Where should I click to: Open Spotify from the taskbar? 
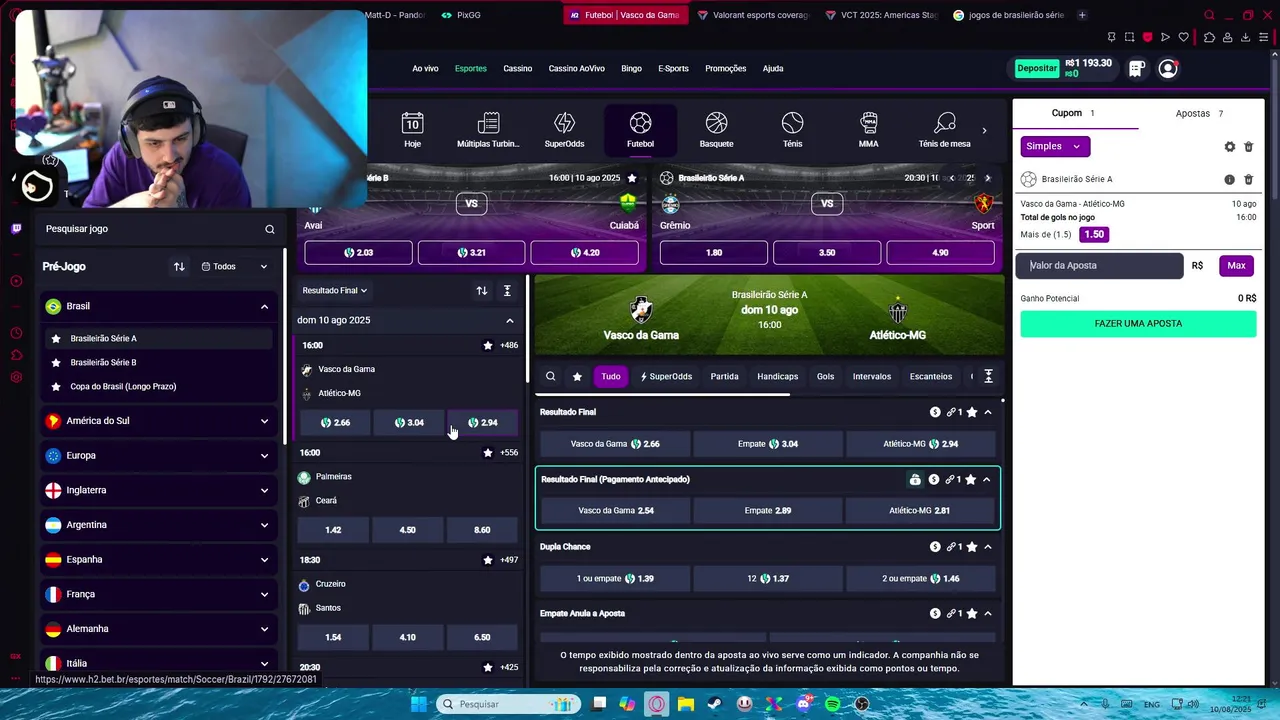pyautogui.click(x=832, y=704)
